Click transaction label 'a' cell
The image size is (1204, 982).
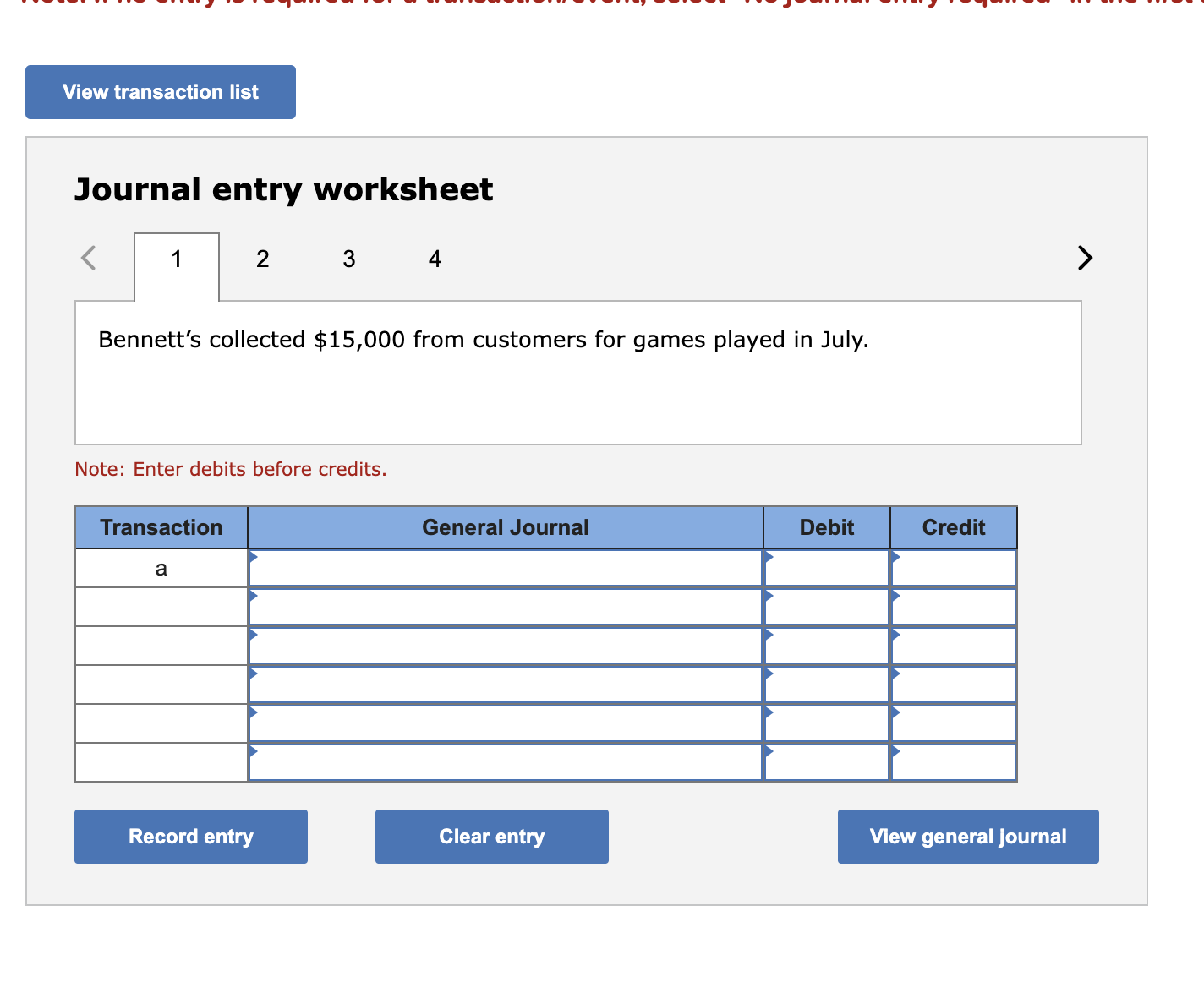pos(161,568)
